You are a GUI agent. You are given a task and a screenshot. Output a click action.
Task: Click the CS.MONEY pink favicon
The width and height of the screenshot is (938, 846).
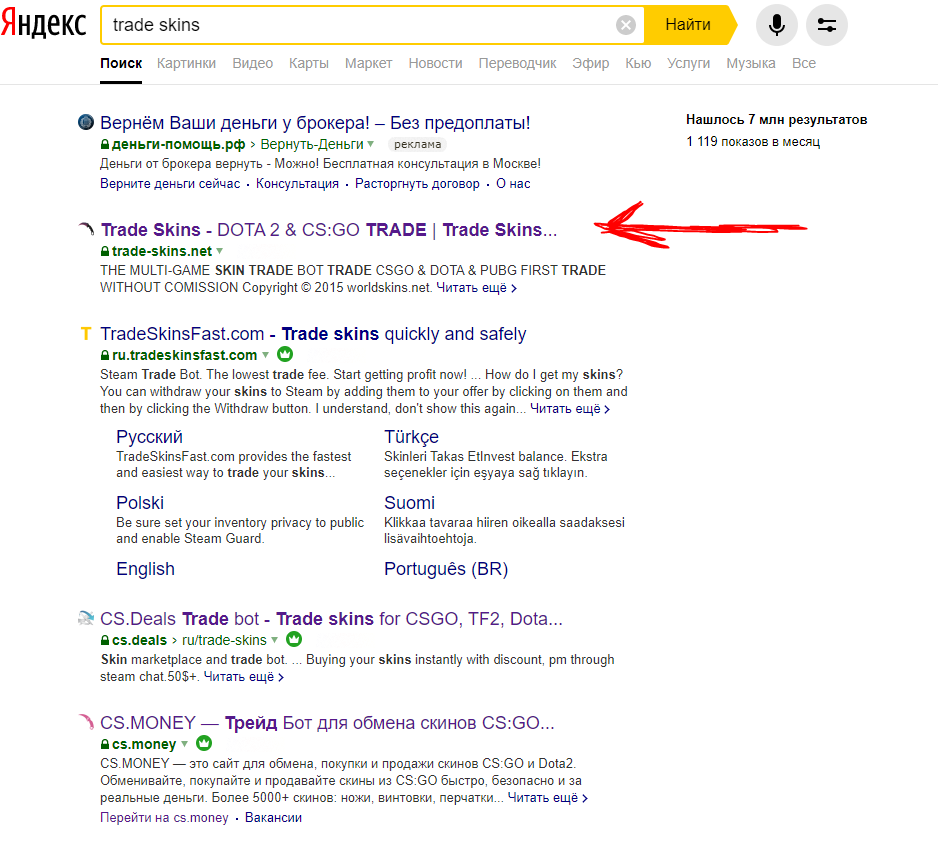click(x=86, y=722)
